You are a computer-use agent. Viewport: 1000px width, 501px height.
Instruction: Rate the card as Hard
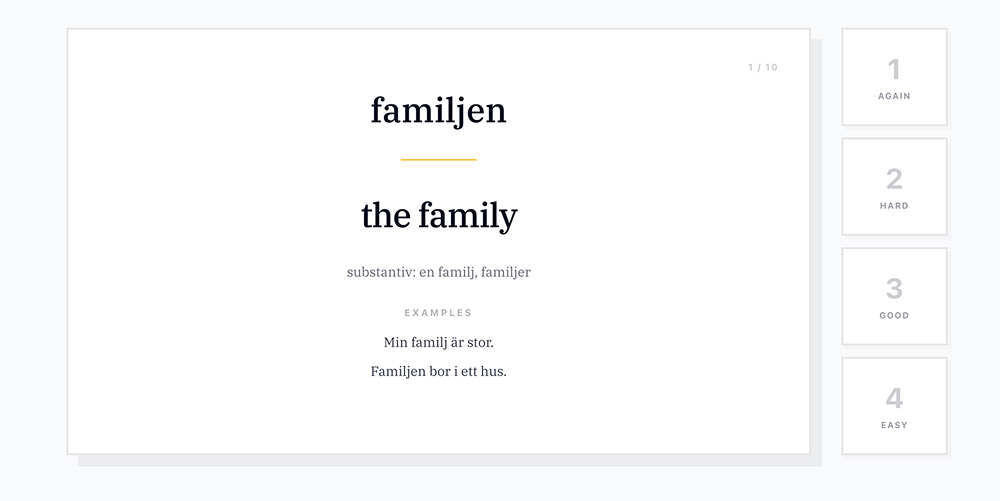tap(894, 187)
